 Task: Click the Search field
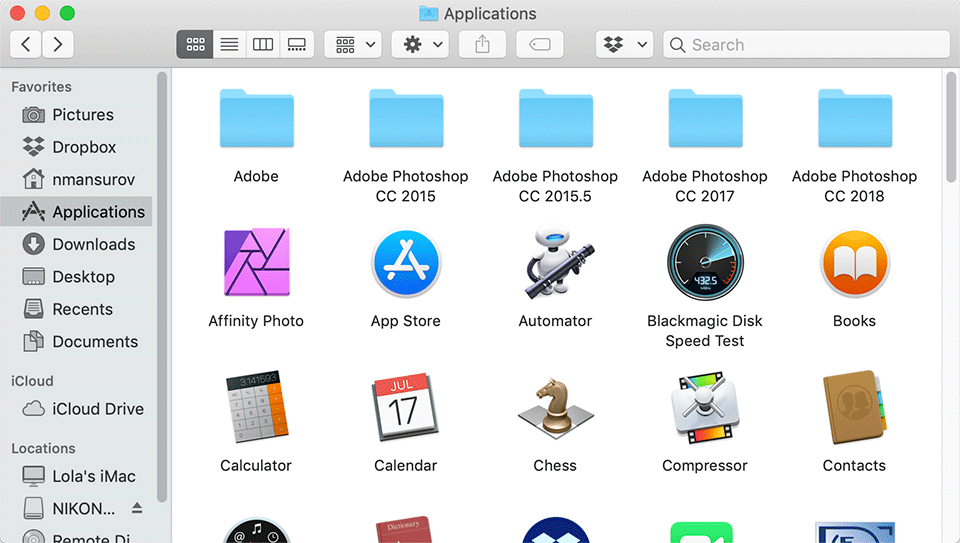pyautogui.click(x=806, y=44)
